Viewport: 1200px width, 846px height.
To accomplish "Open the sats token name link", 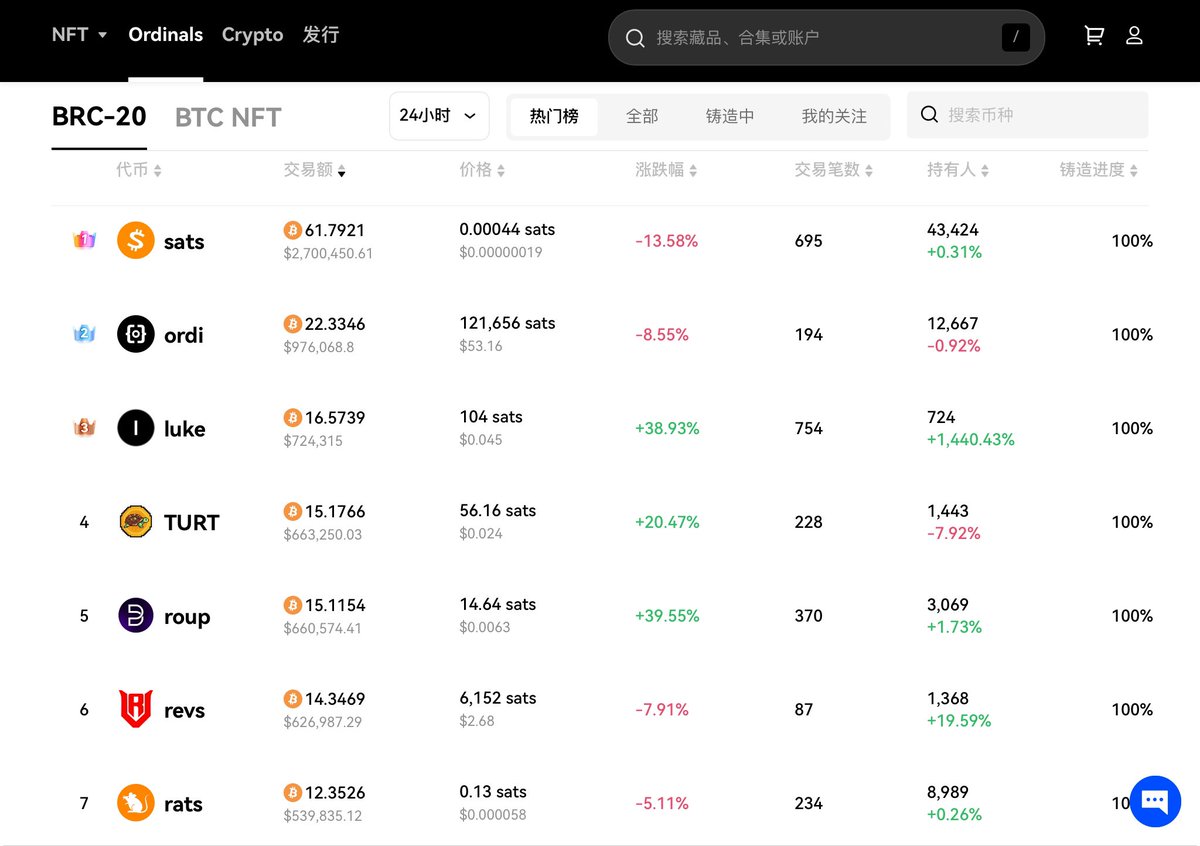I will coord(184,242).
